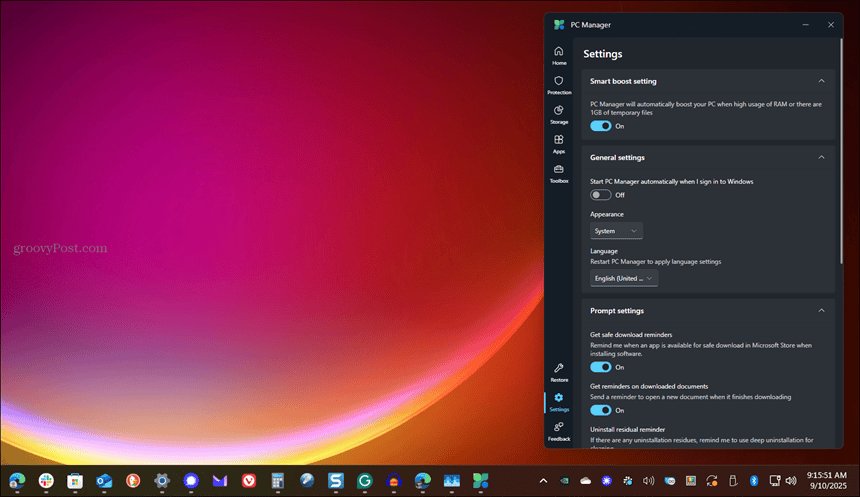Collapse the Smart boost setting section
Image resolution: width=860 pixels, height=497 pixels.
[821, 81]
